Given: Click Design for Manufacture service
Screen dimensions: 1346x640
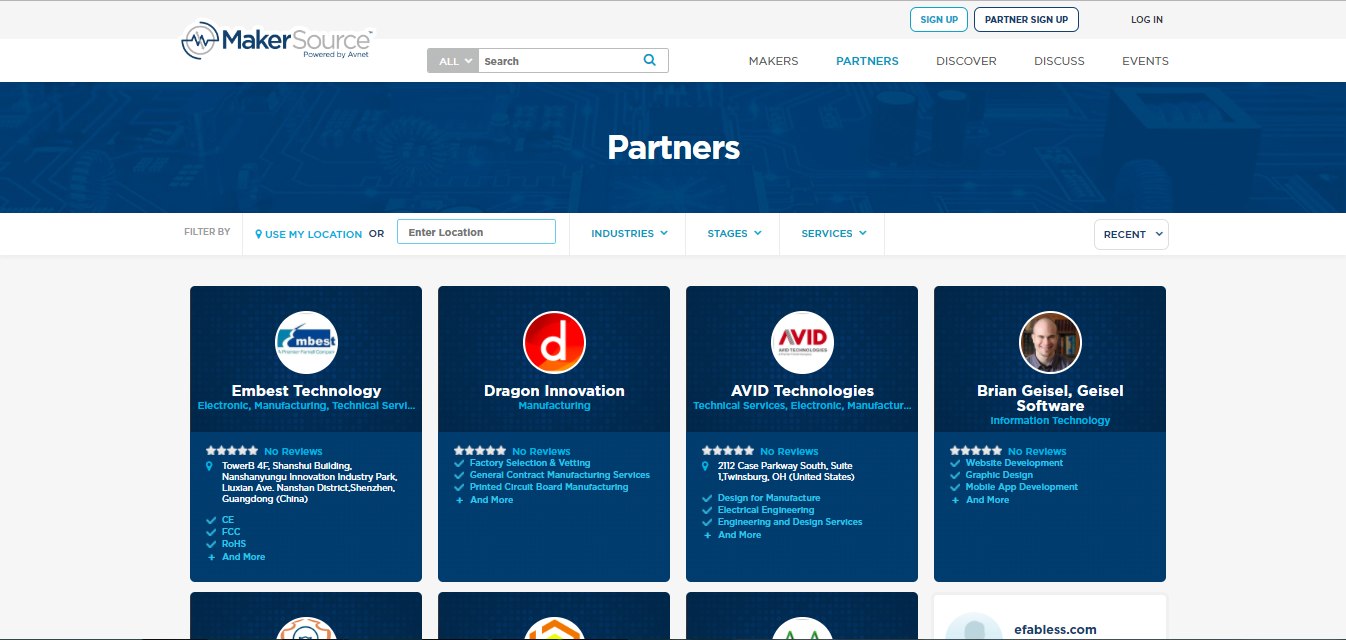Looking at the screenshot, I should 769,498.
